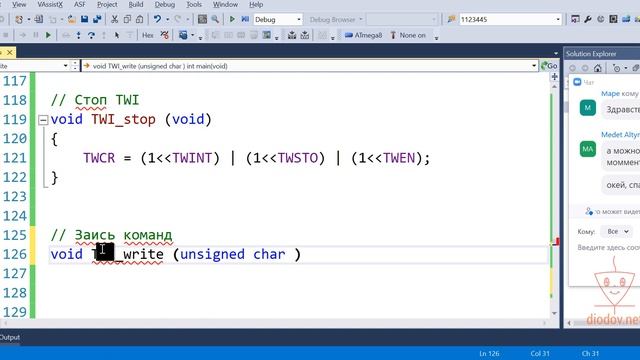640x360 pixels.
Task: Click the Step Into icon
Action: pyautogui.click(x=78, y=36)
